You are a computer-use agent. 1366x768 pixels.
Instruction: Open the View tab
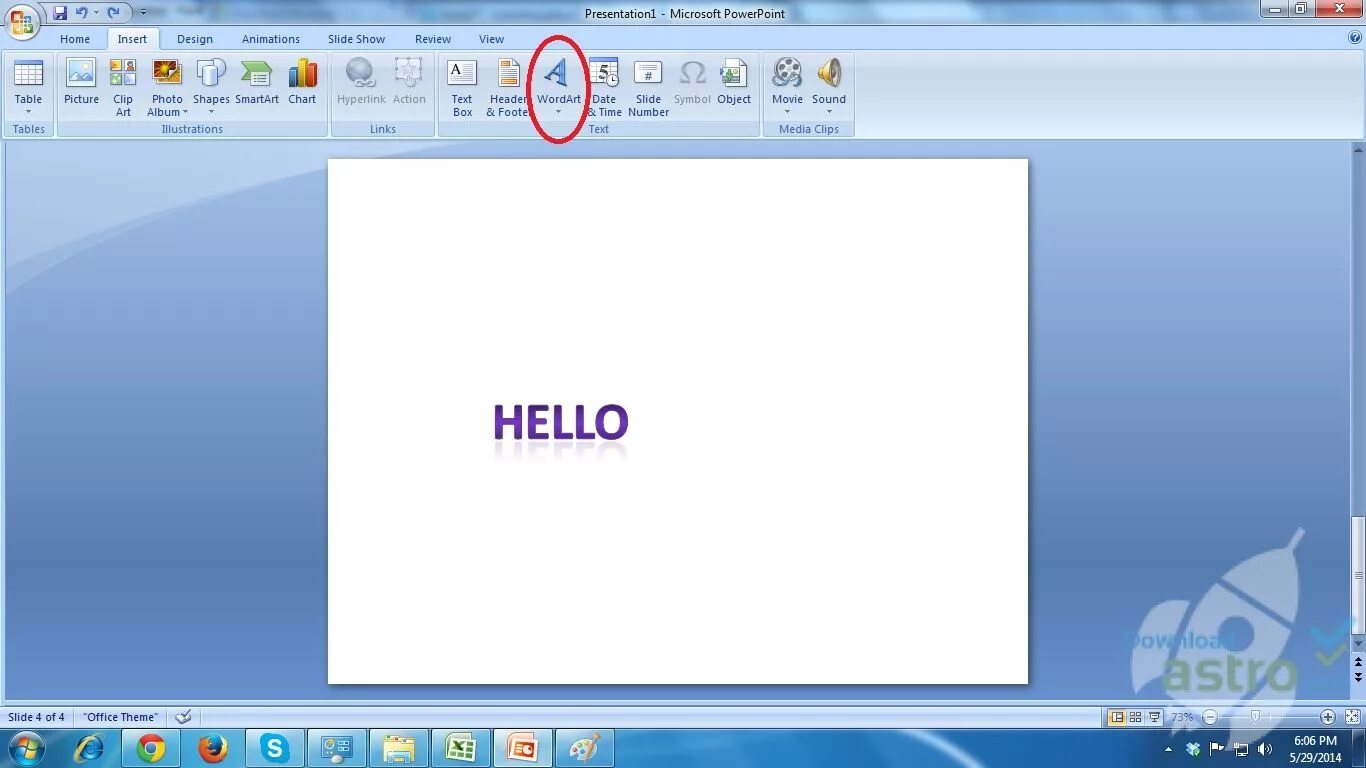[491, 39]
